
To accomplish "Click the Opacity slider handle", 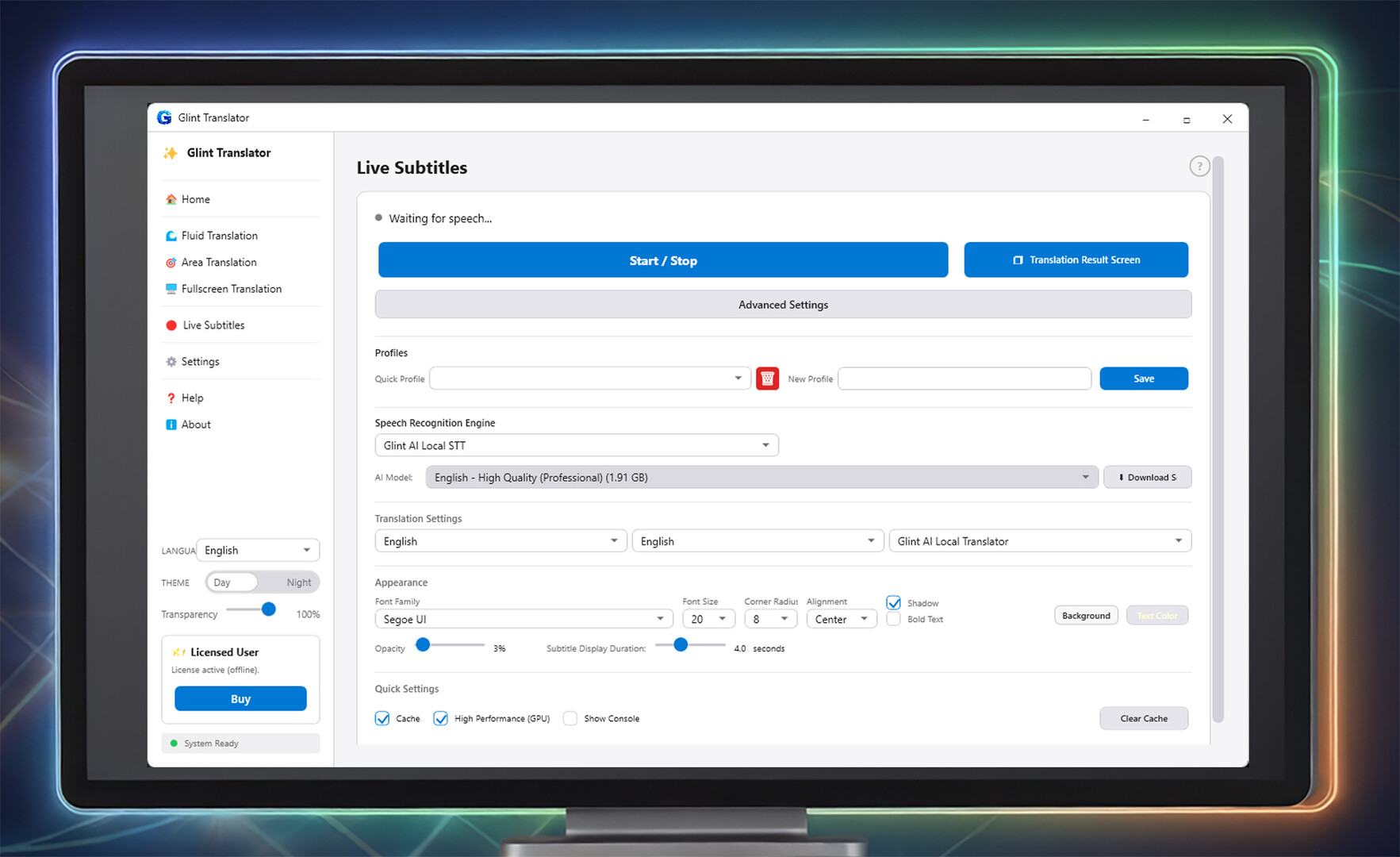I will tap(423, 645).
